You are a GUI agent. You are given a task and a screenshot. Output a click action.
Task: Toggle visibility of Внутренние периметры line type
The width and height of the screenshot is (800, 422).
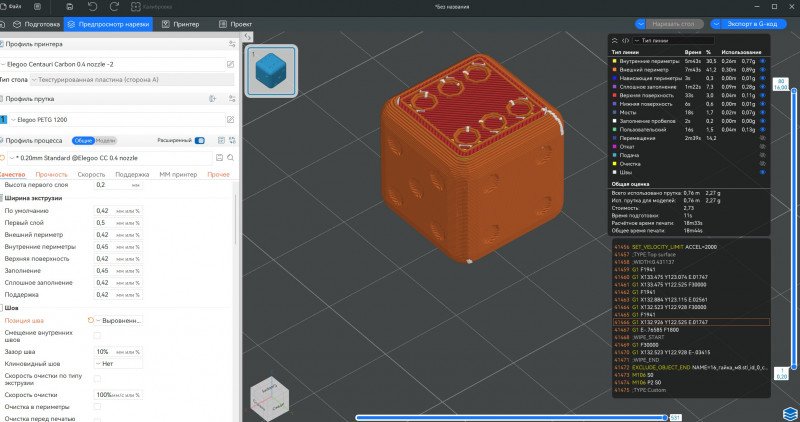pyautogui.click(x=762, y=60)
